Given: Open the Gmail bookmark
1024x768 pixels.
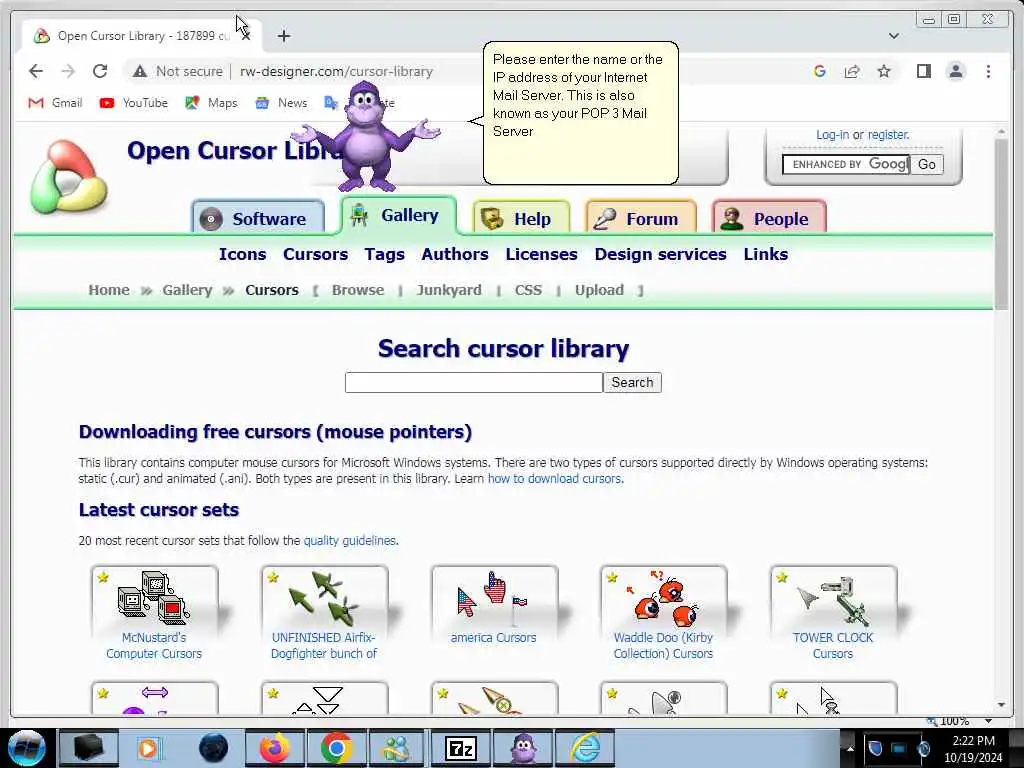Looking at the screenshot, I should point(56,103).
